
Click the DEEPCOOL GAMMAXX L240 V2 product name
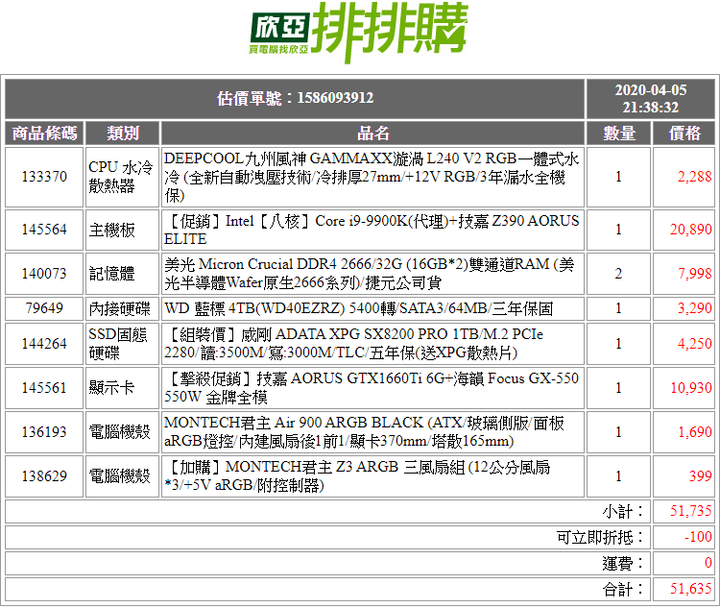(373, 177)
